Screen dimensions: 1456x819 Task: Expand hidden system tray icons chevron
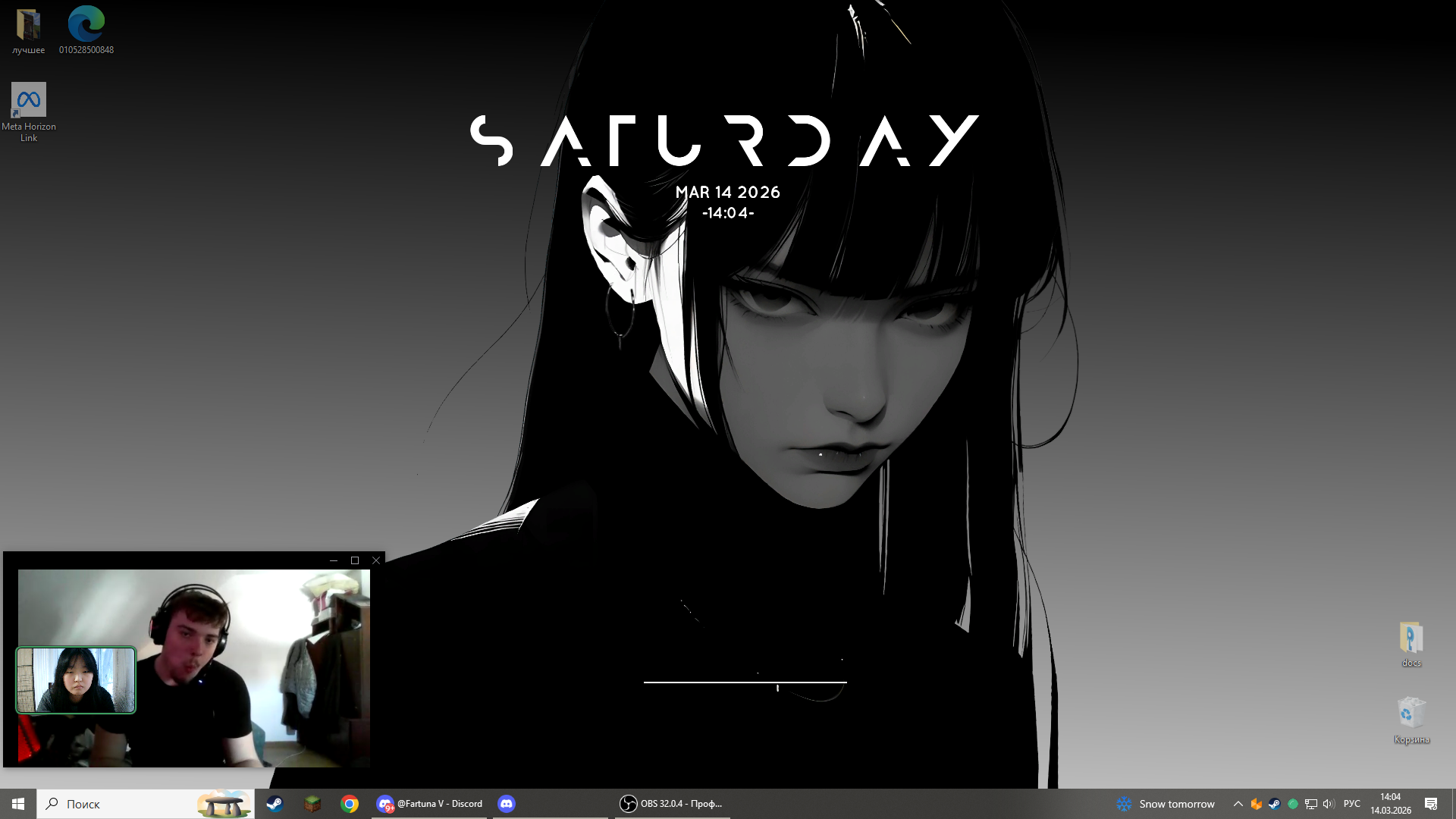1238,804
